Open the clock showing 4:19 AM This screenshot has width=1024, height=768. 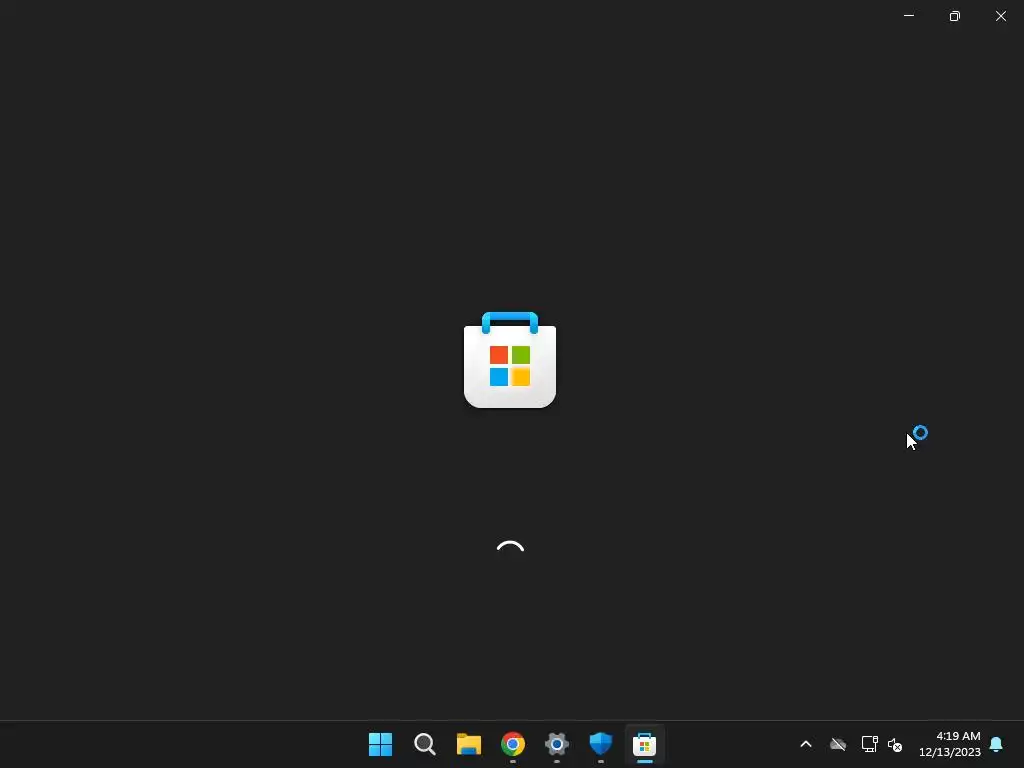pyautogui.click(x=950, y=744)
